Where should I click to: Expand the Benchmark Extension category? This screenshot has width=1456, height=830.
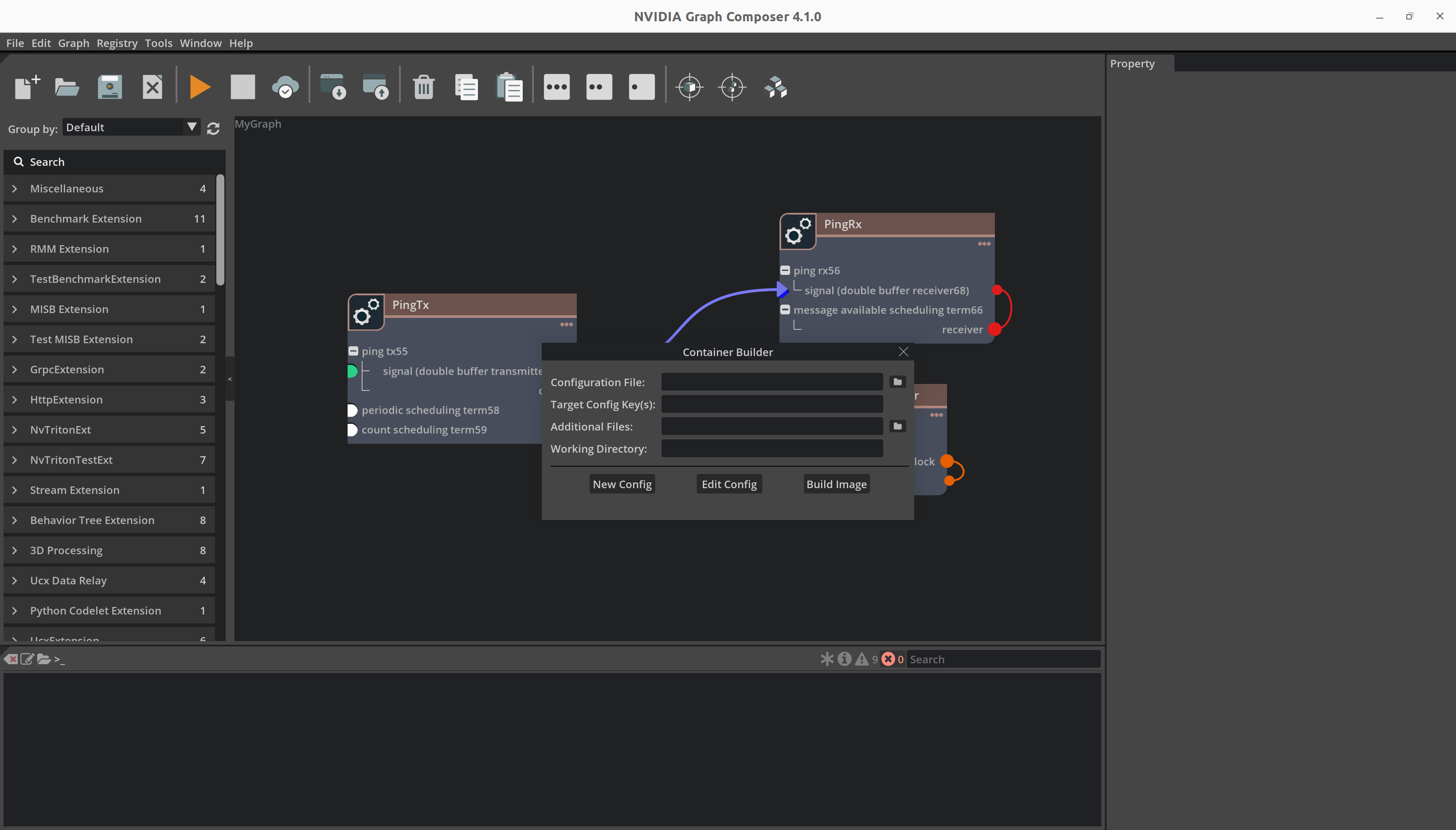coord(15,219)
